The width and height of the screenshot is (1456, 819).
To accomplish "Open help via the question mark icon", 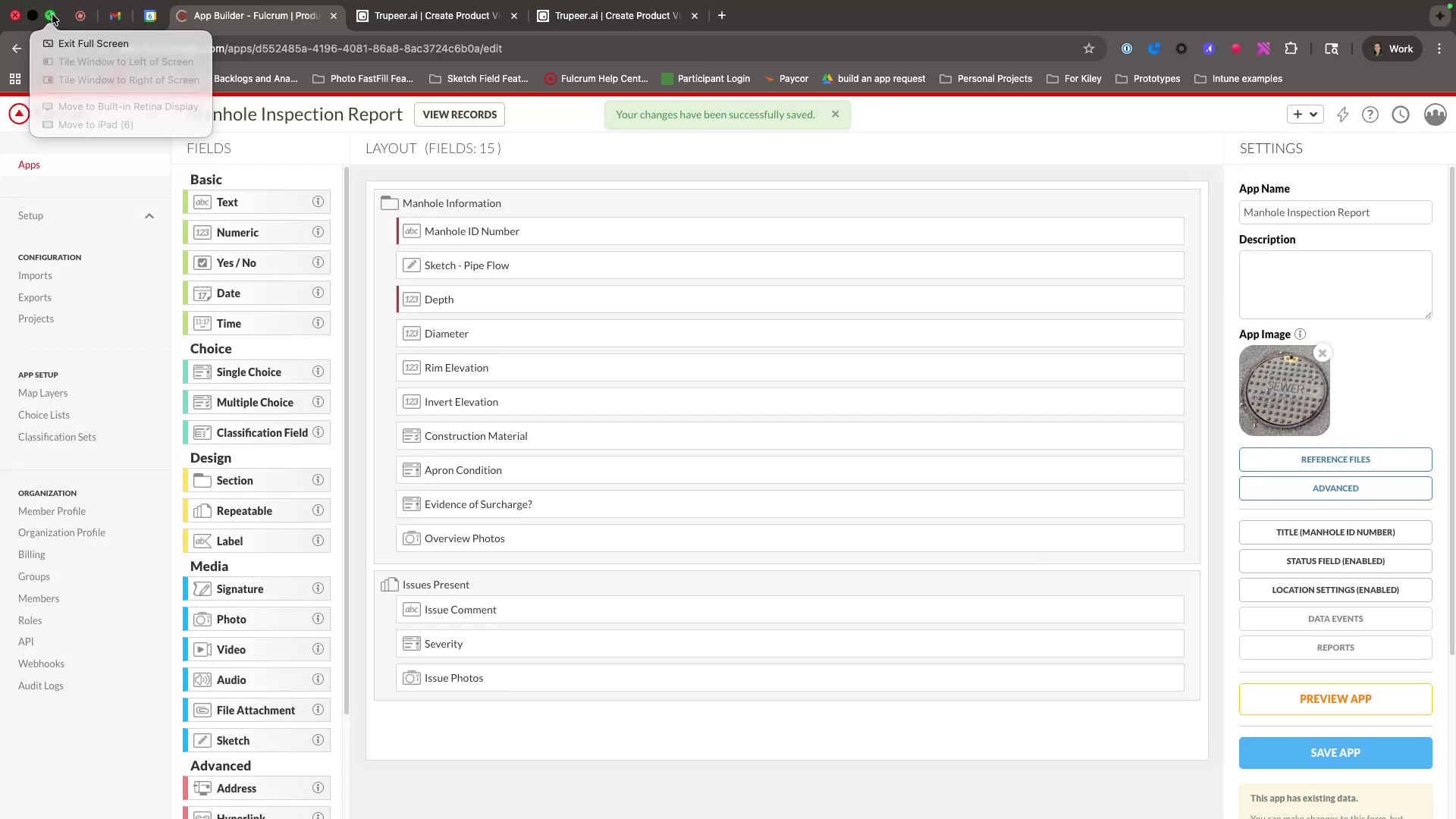I will [x=1370, y=115].
